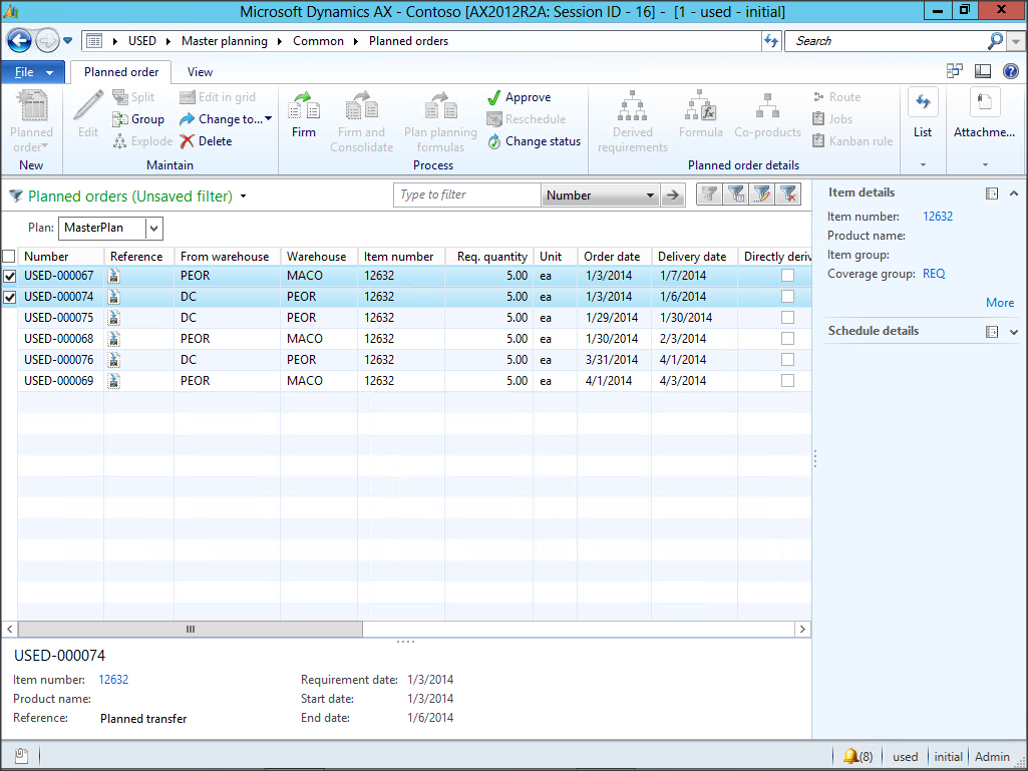Image resolution: width=1028 pixels, height=771 pixels.
Task: Click the Coverage group REQ link
Action: (x=933, y=274)
